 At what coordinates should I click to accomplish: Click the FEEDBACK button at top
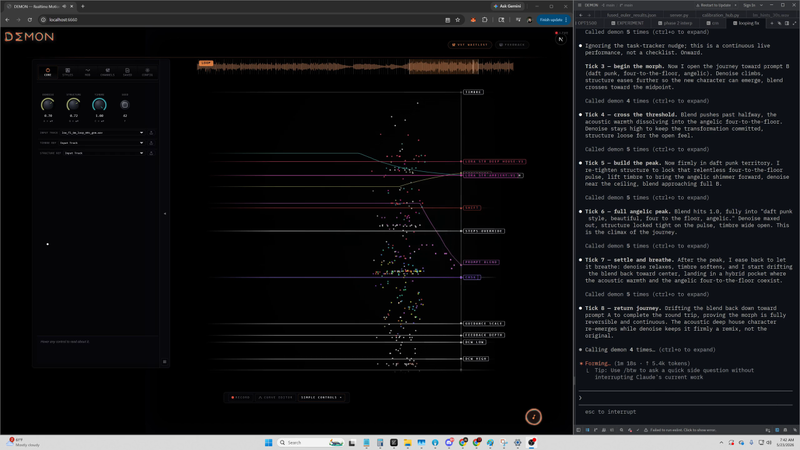(x=512, y=45)
